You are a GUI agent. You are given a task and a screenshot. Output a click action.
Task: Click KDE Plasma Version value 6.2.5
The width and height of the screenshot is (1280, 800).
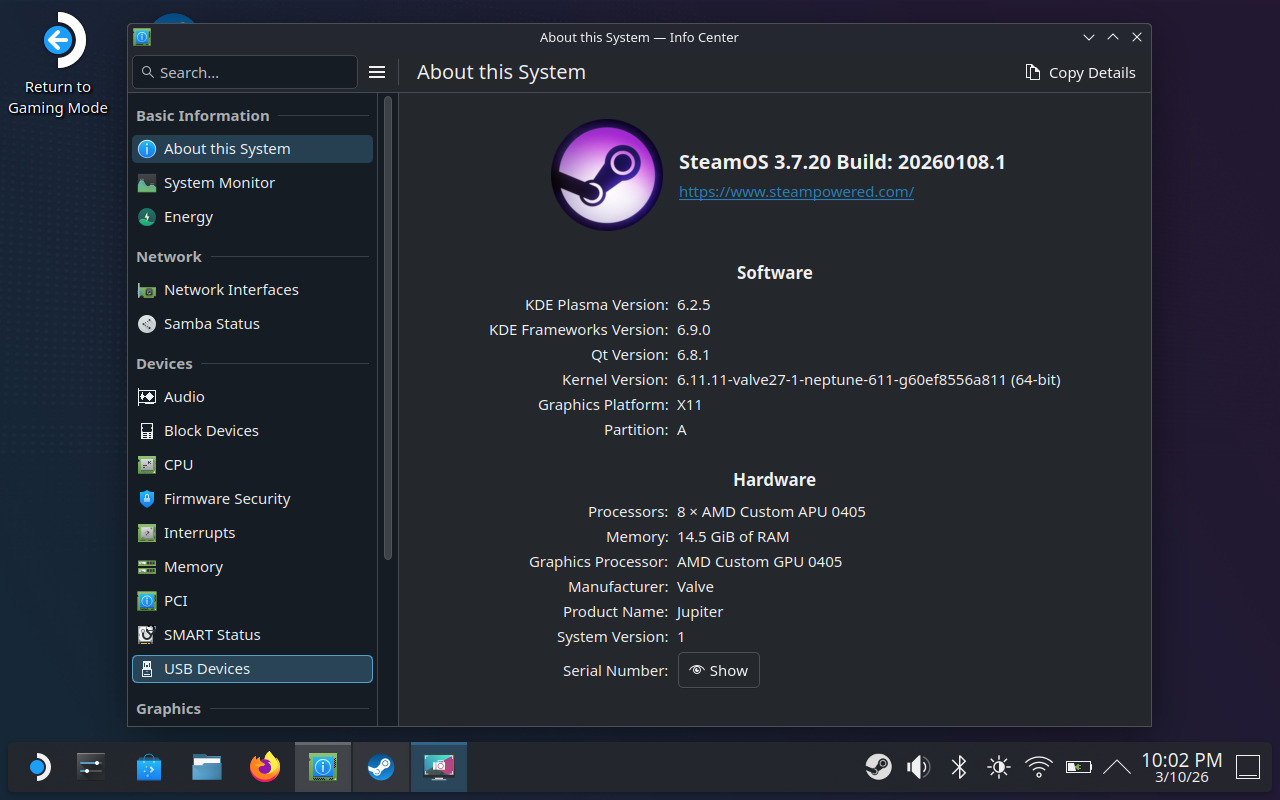tap(694, 305)
